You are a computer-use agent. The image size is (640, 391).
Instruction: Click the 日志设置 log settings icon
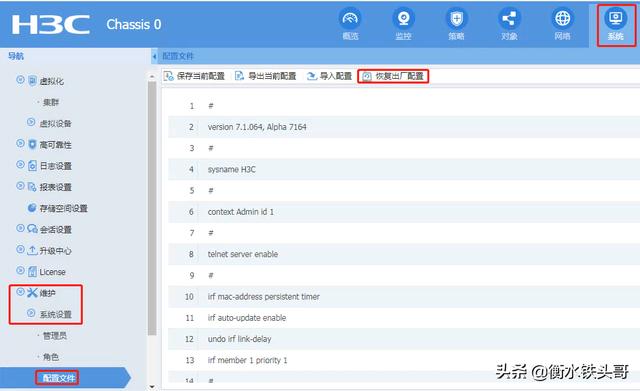[33, 165]
